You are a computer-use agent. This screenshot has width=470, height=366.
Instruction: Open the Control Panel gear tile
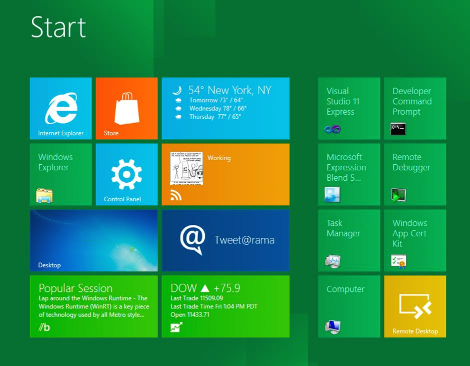coord(127,174)
